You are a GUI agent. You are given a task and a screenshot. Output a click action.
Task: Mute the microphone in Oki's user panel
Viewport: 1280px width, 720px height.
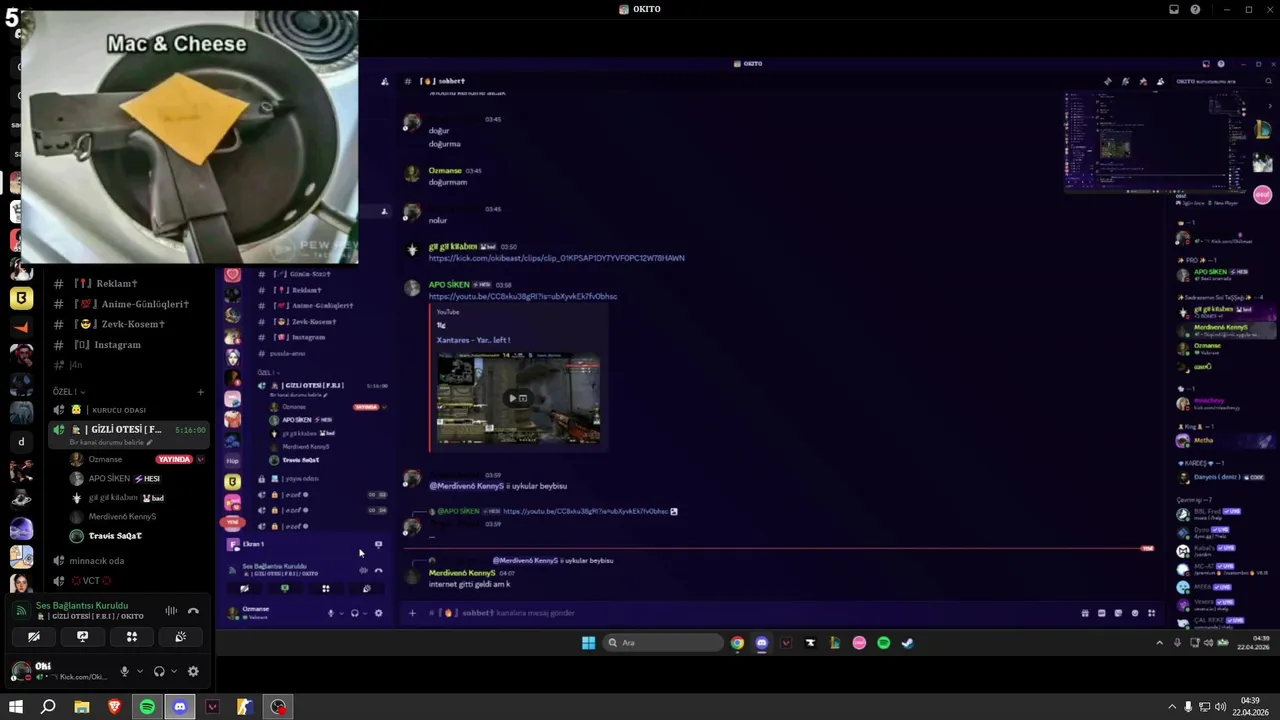[x=124, y=672]
